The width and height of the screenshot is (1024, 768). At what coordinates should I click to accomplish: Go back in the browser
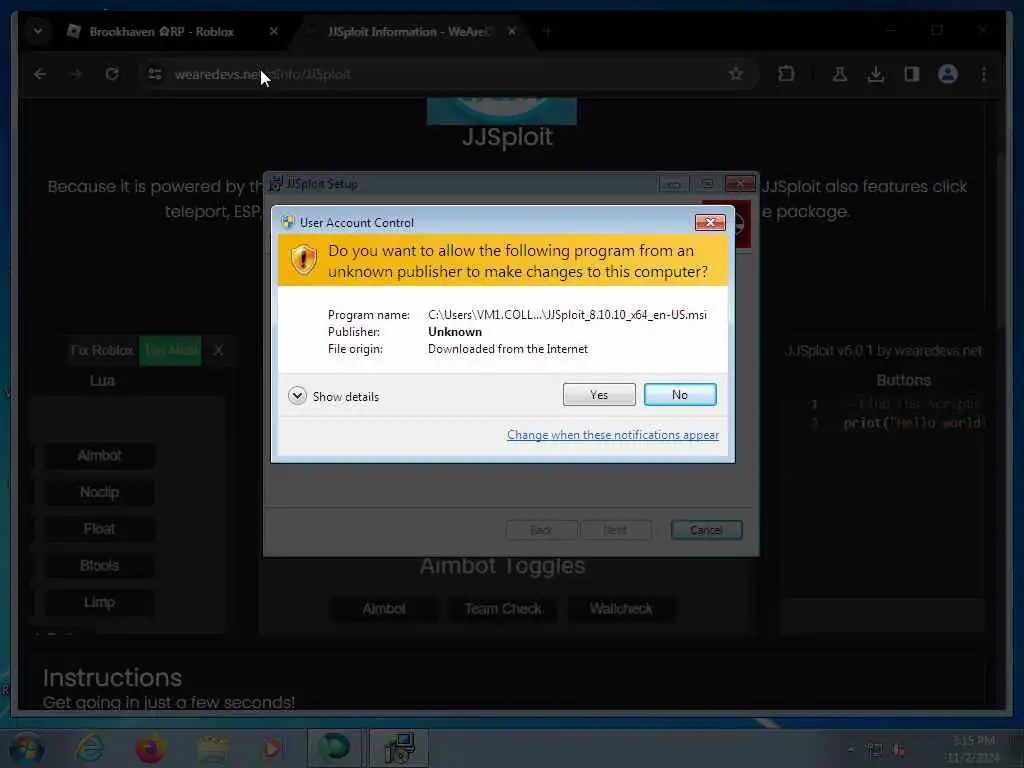(x=40, y=74)
